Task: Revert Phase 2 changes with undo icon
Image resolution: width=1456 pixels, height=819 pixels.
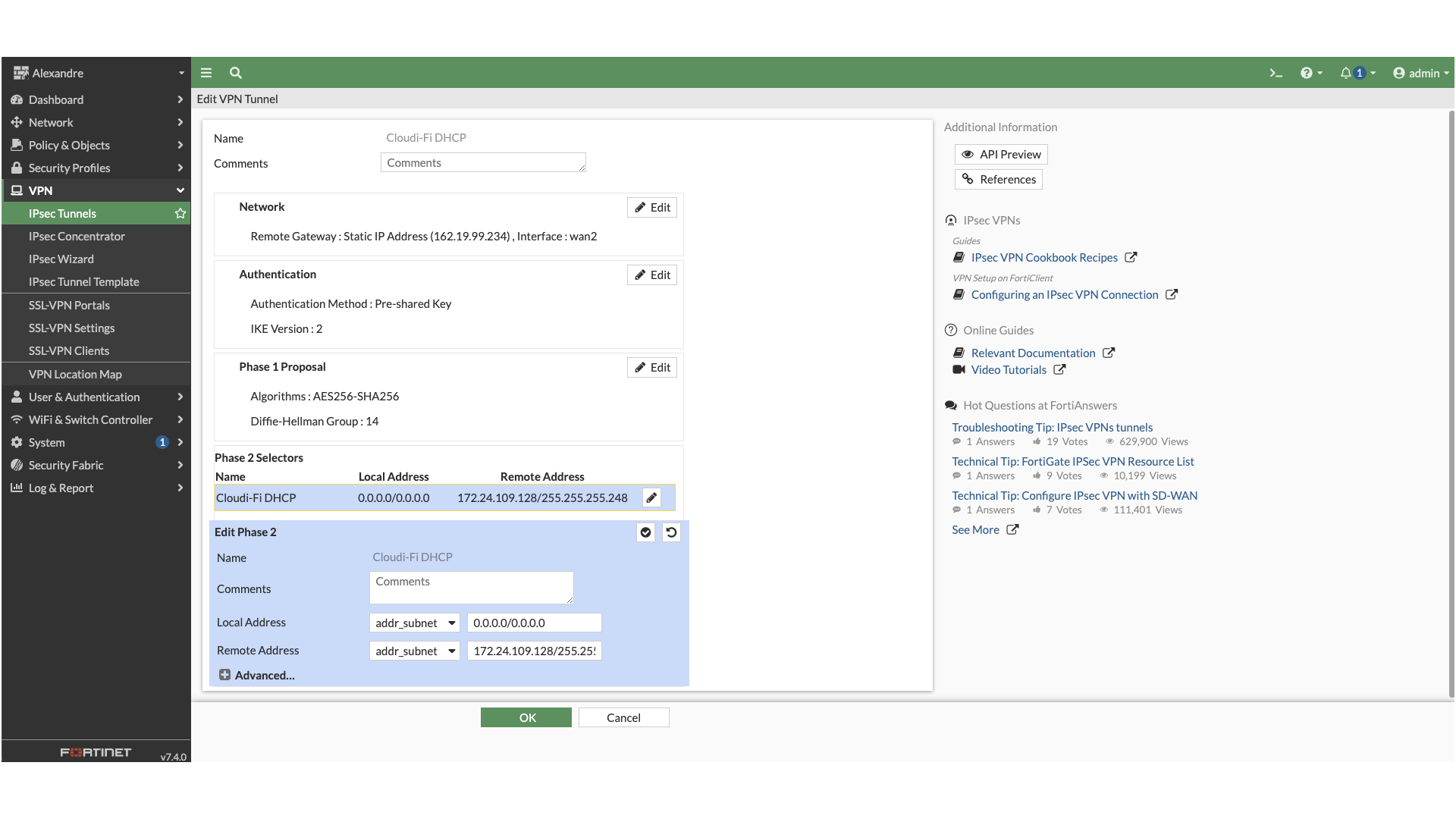Action: 671,532
